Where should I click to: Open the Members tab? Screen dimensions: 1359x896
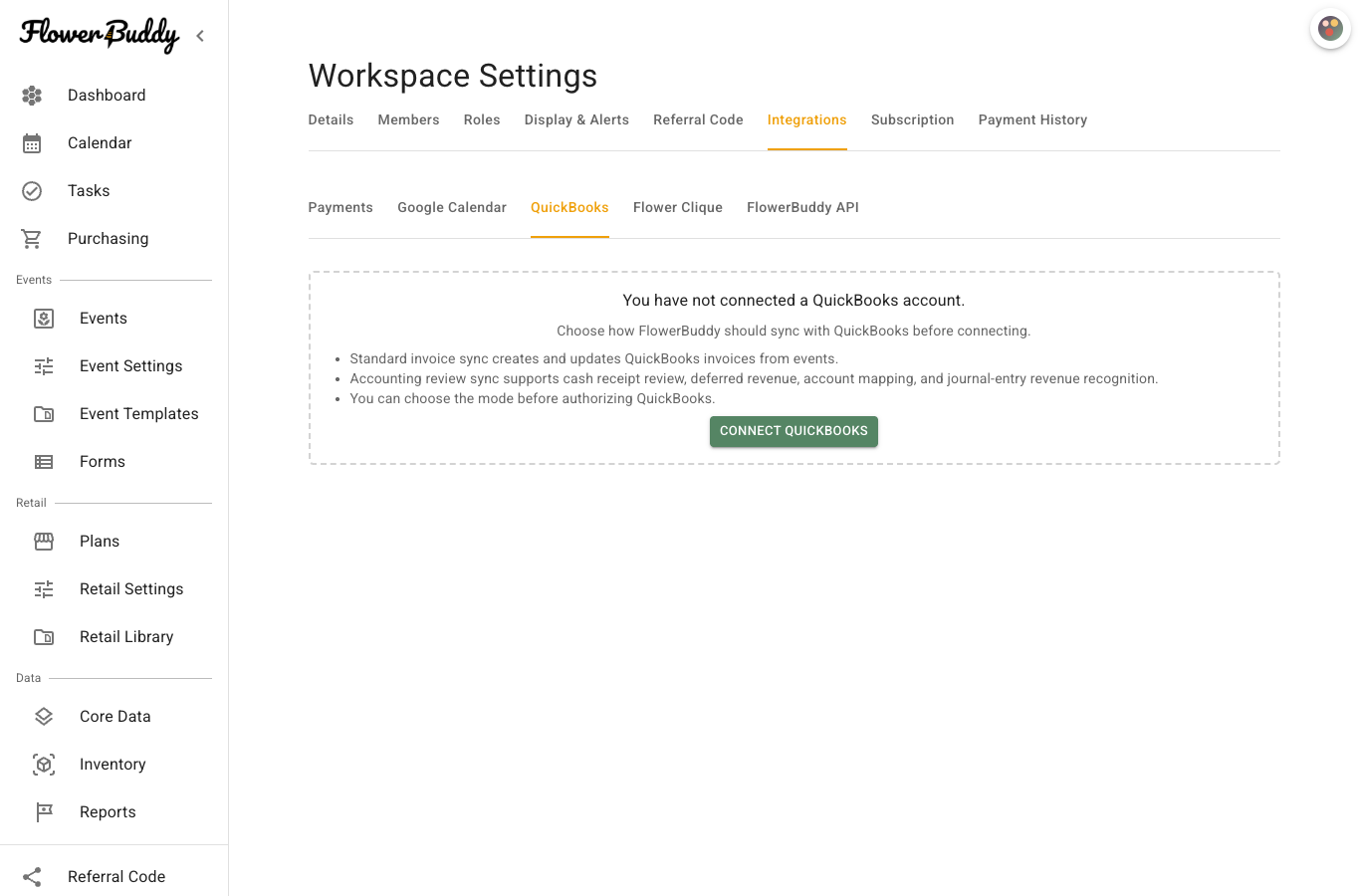pos(408,119)
